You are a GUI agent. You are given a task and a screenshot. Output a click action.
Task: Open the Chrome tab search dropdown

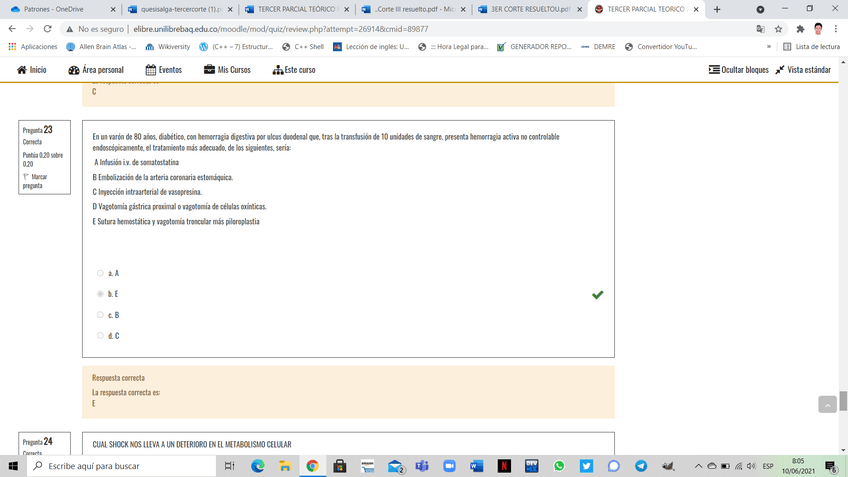(x=760, y=9)
